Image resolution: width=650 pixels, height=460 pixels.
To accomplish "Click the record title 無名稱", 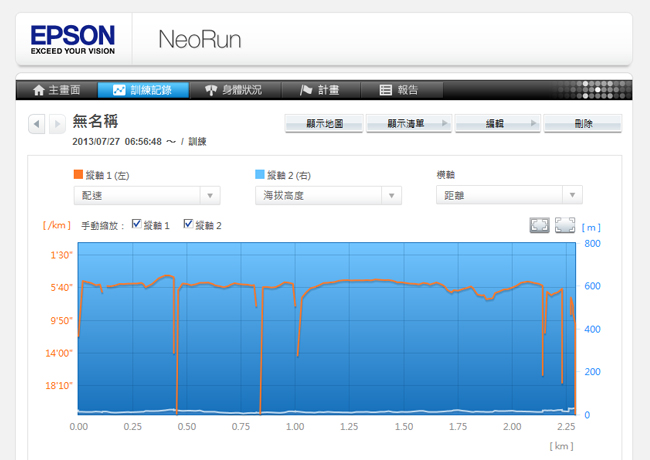I will tap(95, 121).
